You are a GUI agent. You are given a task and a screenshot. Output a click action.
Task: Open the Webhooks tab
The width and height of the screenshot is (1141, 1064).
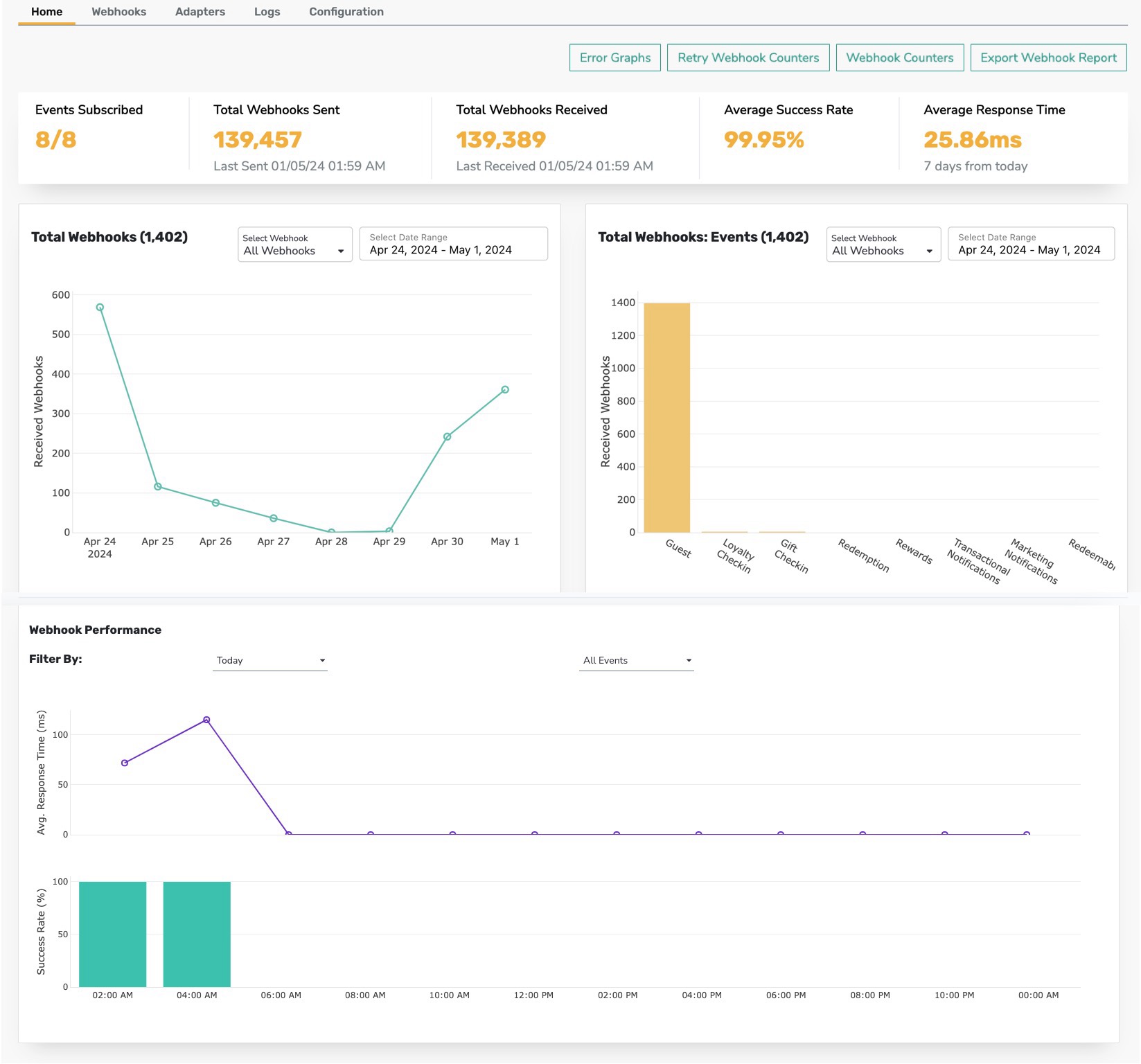(x=118, y=12)
